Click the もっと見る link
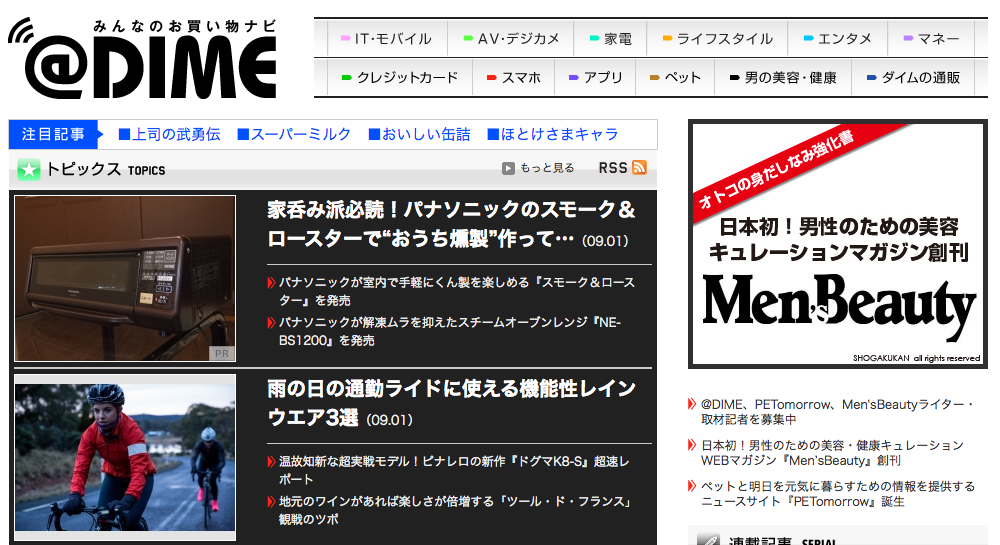This screenshot has width=1000, height=545. 547,168
